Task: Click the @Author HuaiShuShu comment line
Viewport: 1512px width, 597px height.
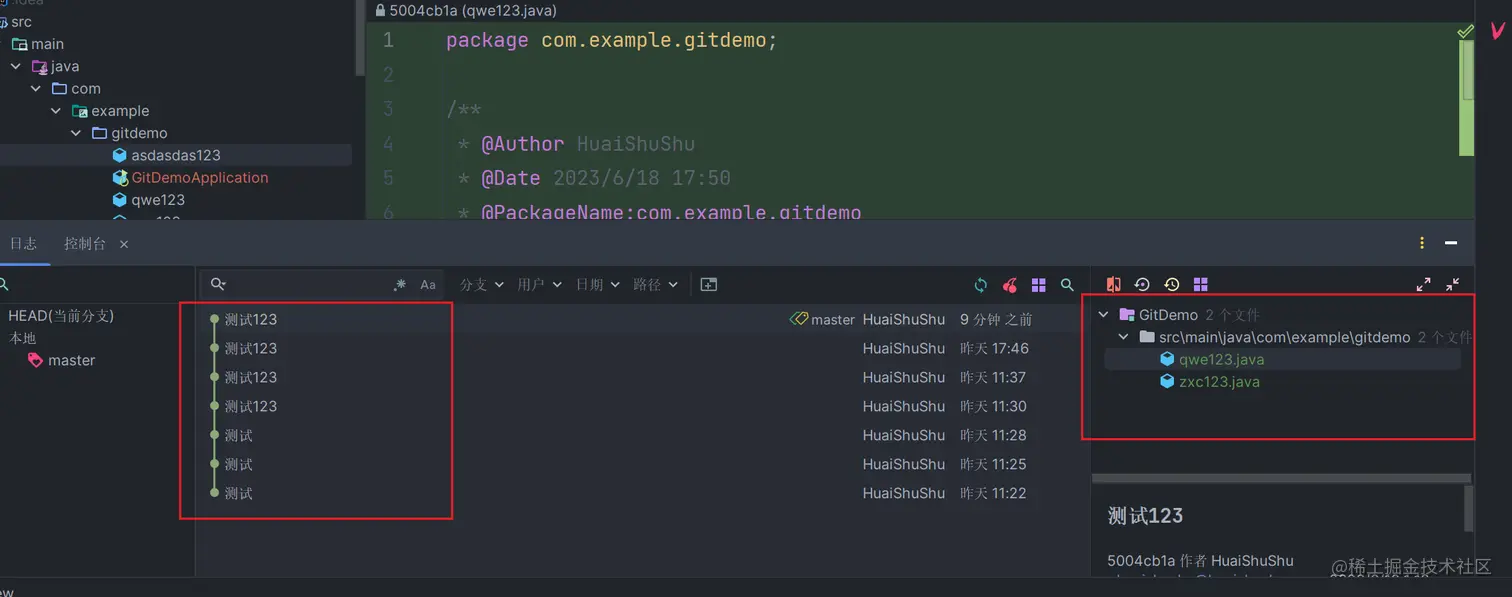Action: pos(588,144)
